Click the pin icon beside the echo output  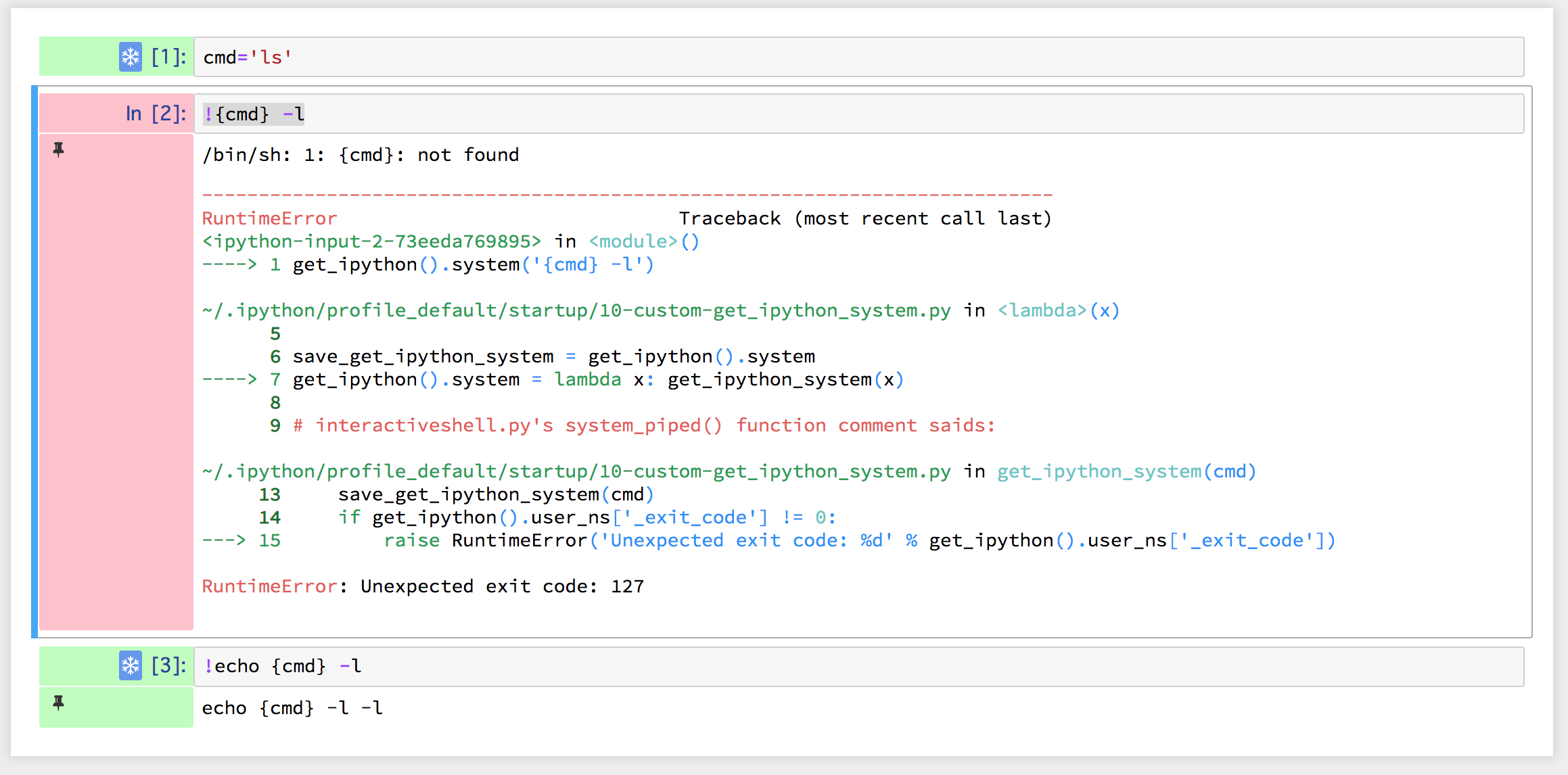tap(59, 703)
